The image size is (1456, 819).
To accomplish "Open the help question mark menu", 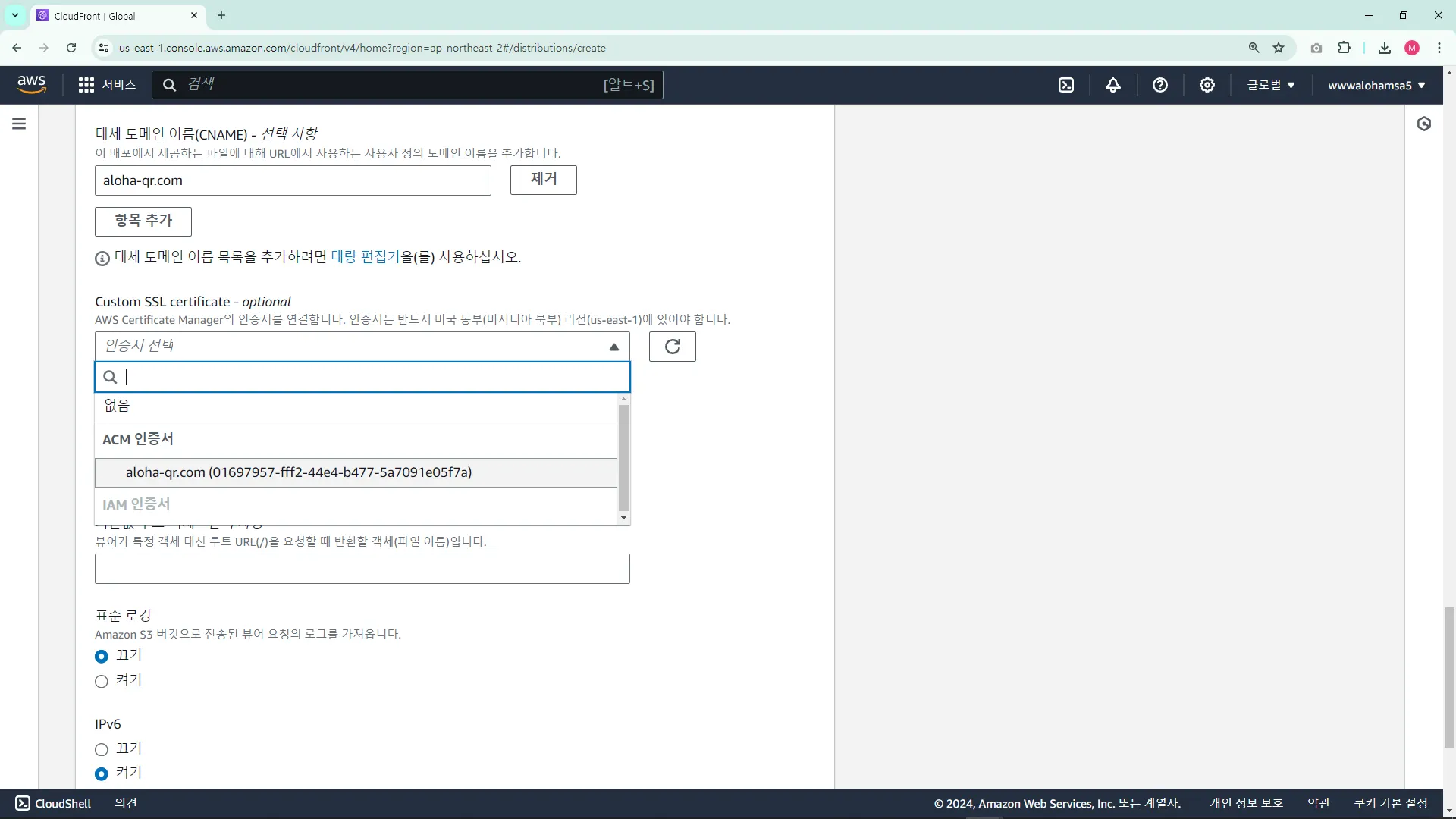I will click(1160, 85).
